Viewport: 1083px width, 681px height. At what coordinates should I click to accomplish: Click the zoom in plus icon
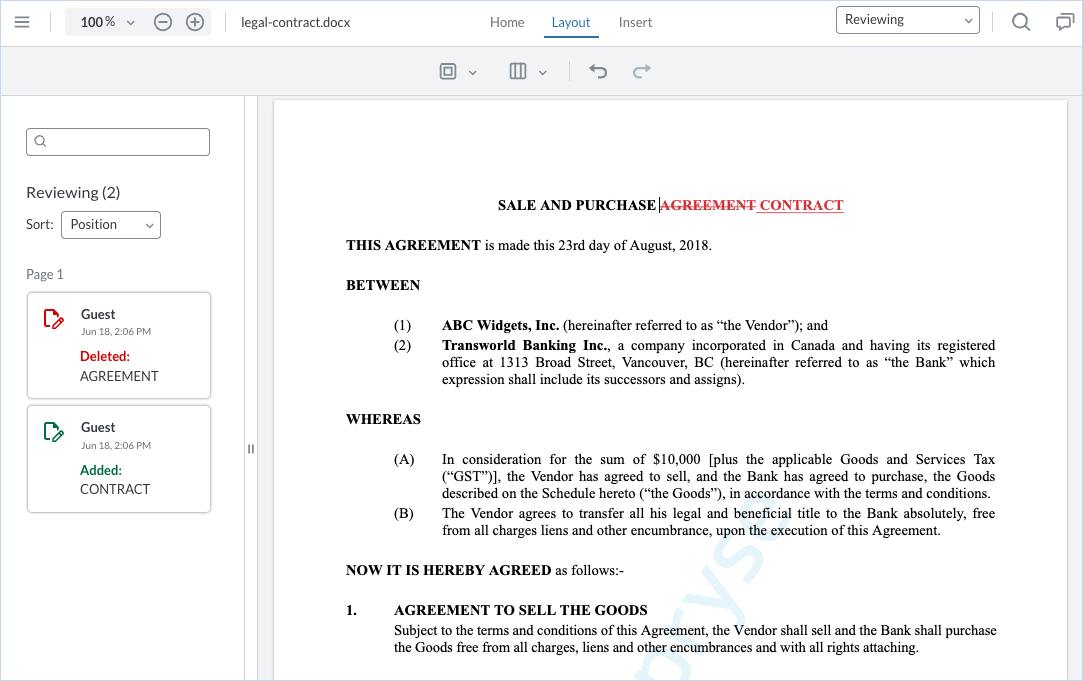point(195,22)
